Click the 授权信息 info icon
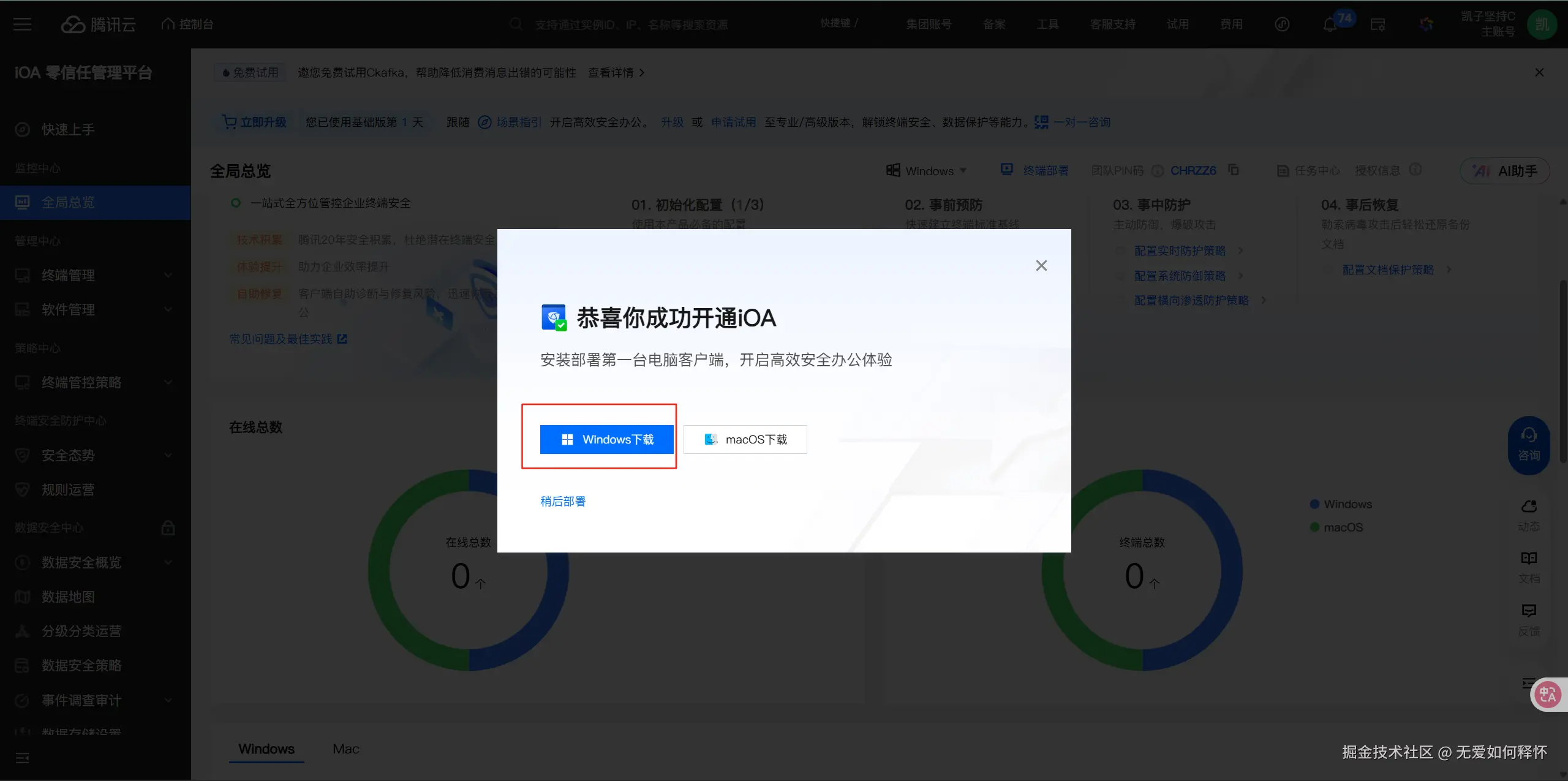Screen dimensions: 1568x781 [1415, 170]
